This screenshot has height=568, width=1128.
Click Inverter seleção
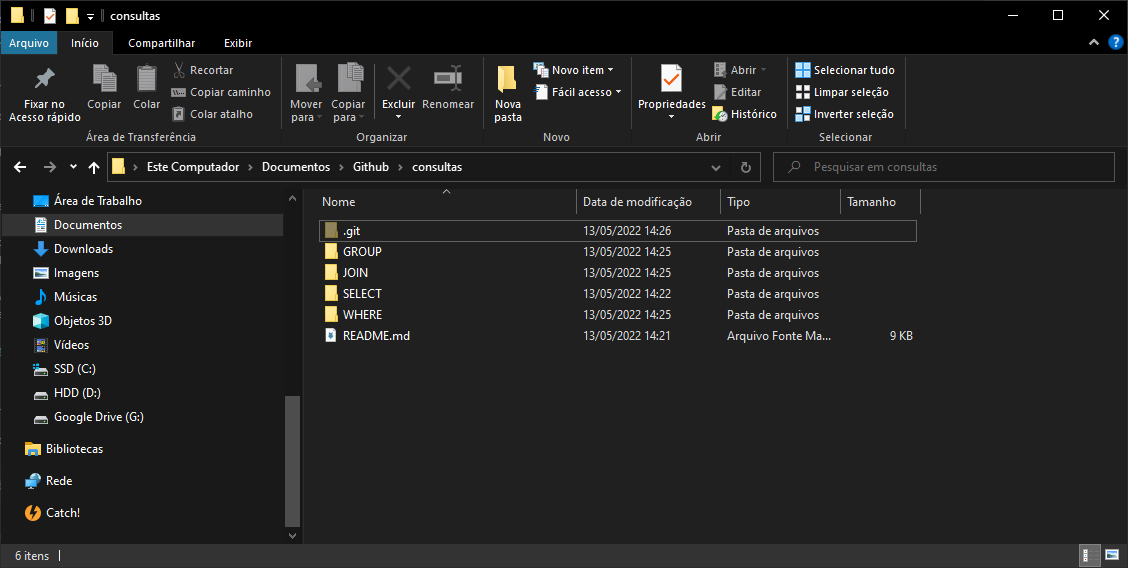click(845, 114)
